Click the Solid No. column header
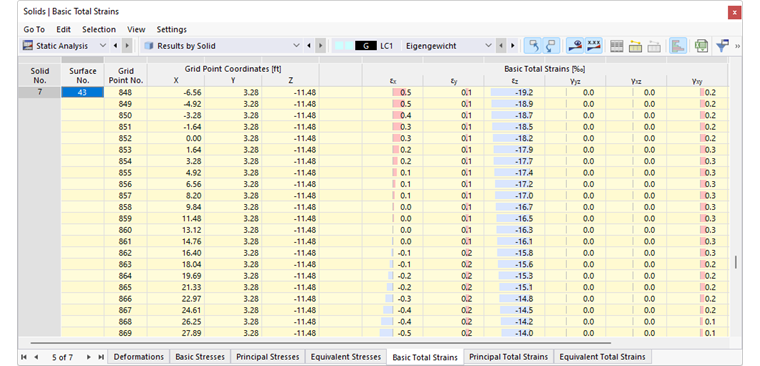 tap(39, 75)
